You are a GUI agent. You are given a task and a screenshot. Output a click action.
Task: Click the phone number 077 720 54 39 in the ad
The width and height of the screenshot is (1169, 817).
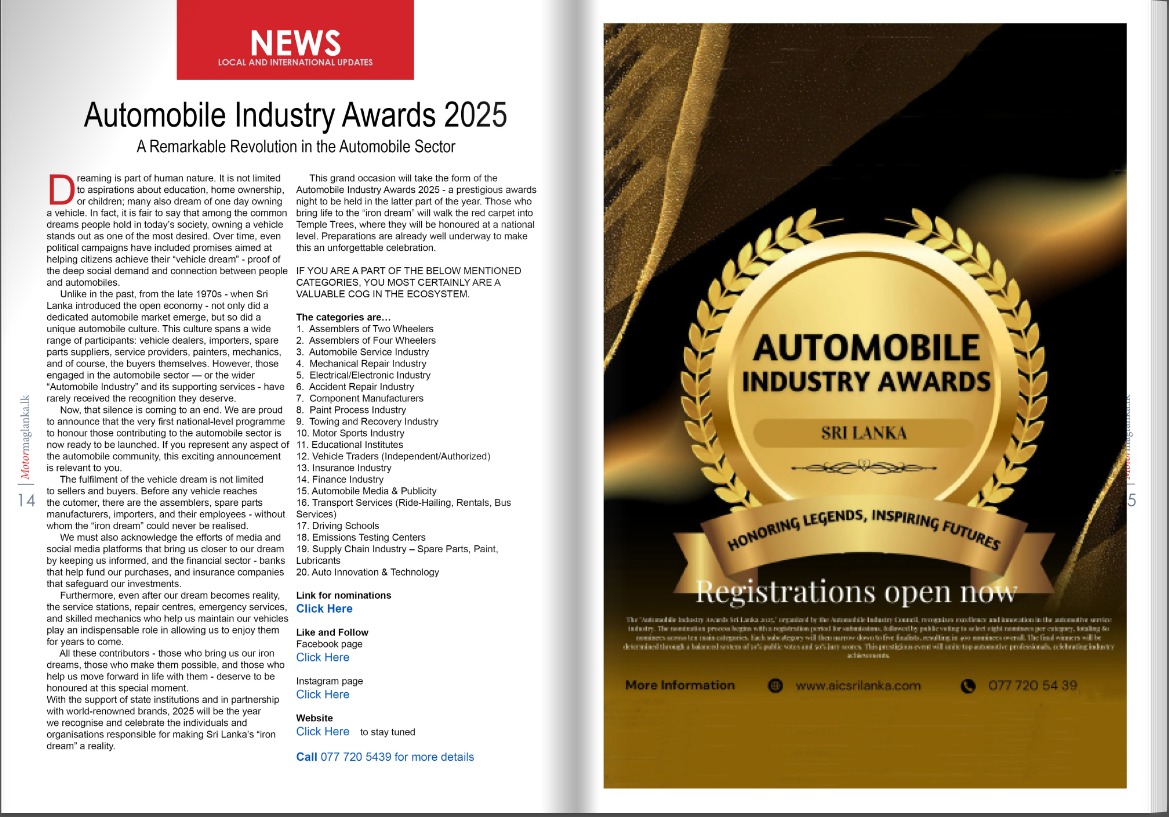tap(1033, 686)
